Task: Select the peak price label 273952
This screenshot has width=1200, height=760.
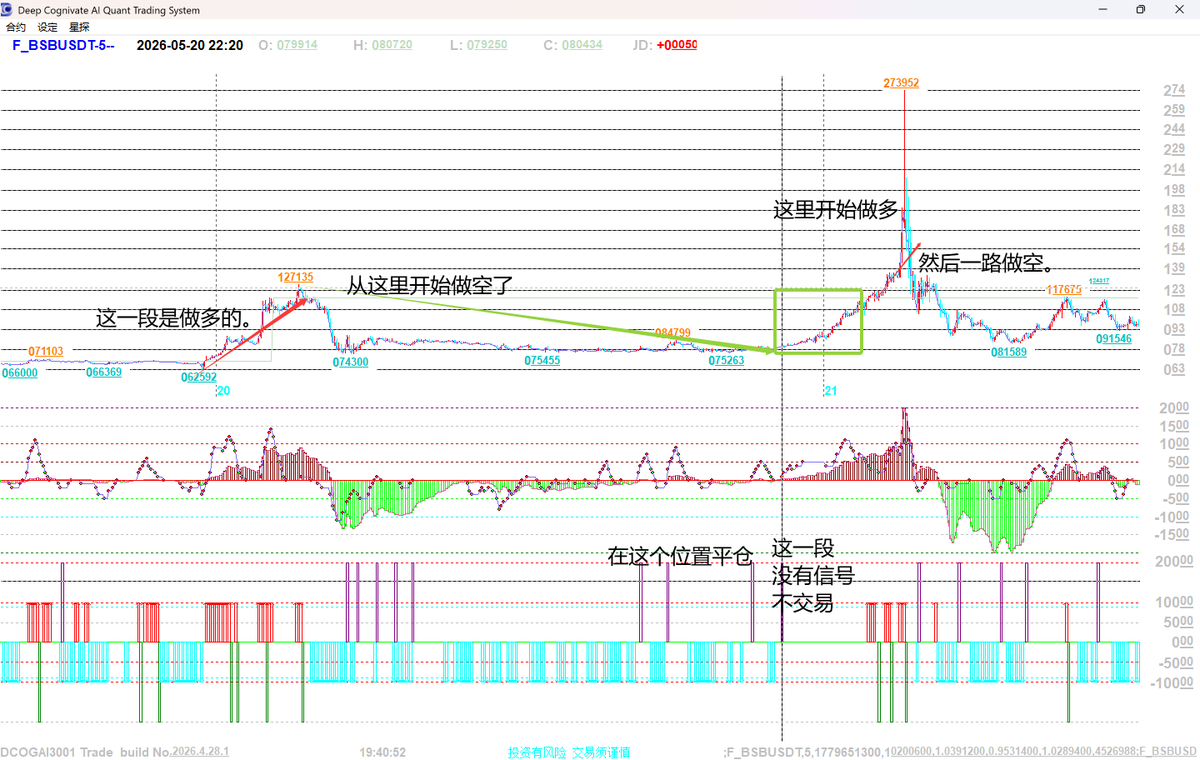Action: pos(901,83)
